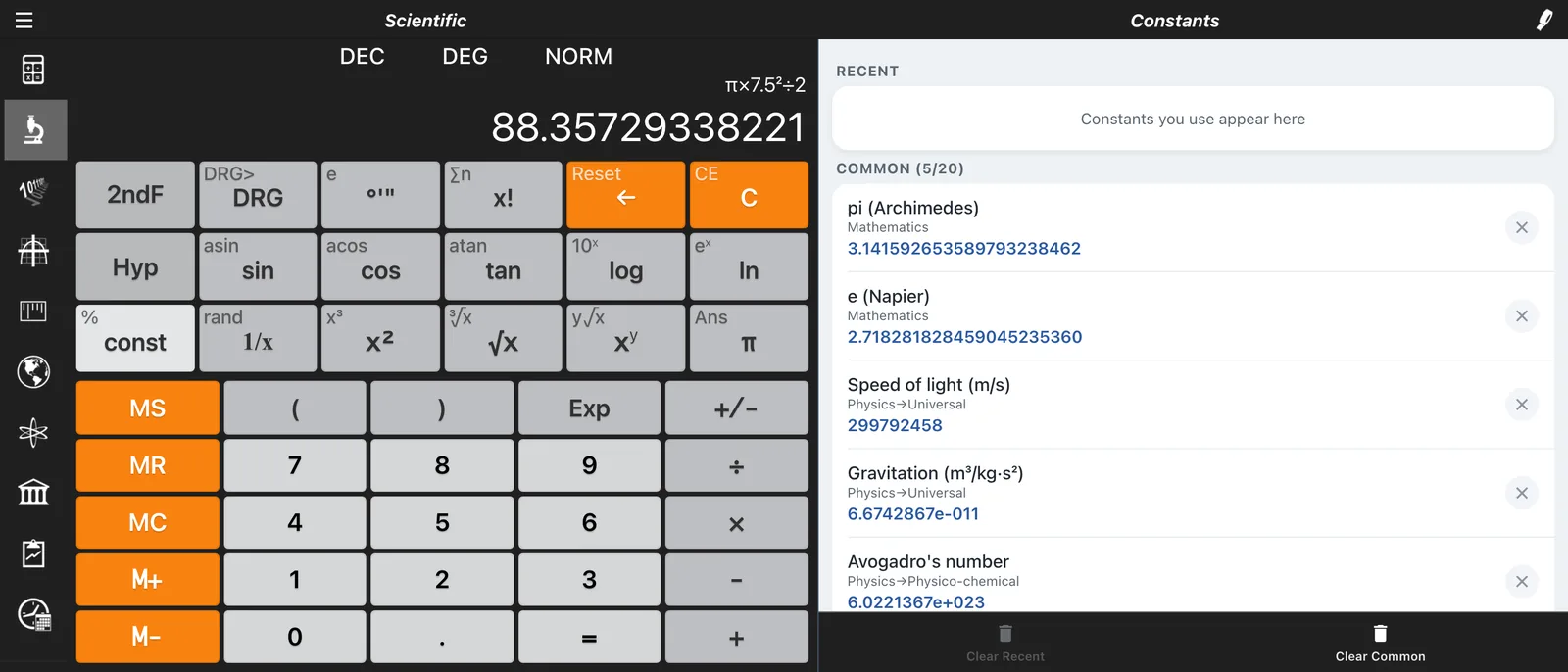Remove Speed of light constant with its X
This screenshot has height=672, width=1568.
click(1522, 404)
